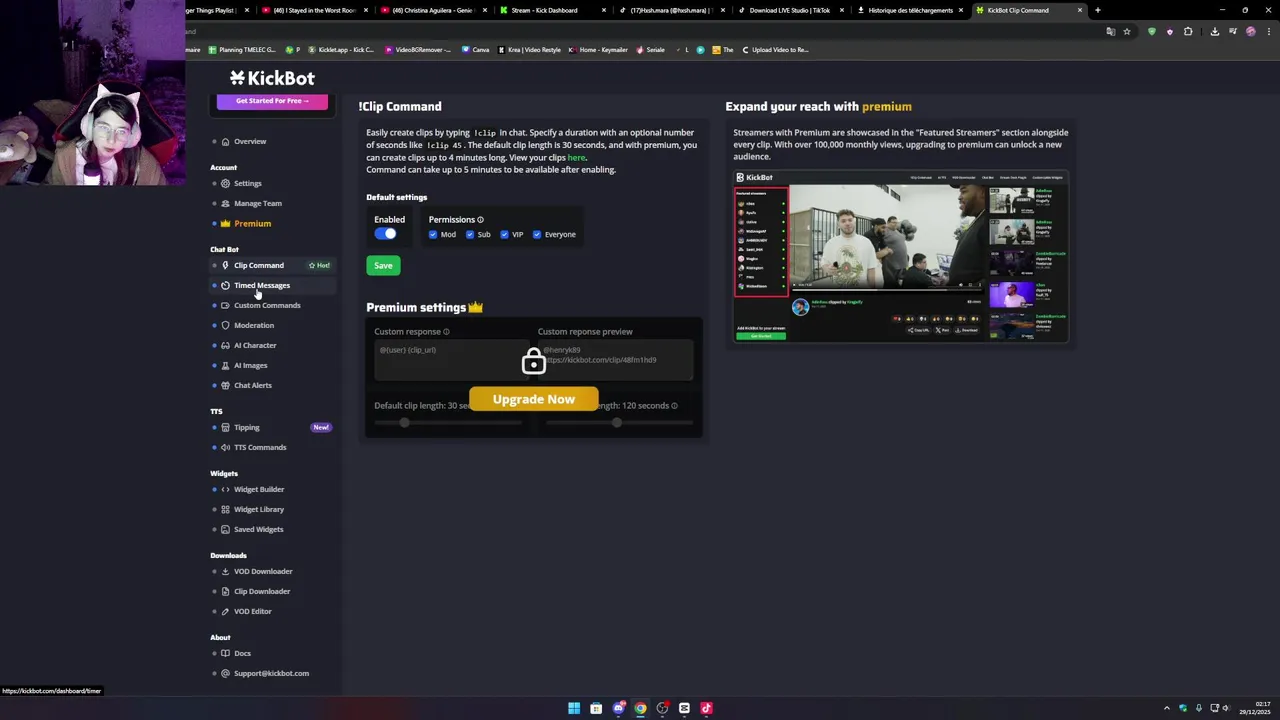1280x720 pixels.
Task: Select the KickBot Clip Command tab
Action: [x=1028, y=10]
